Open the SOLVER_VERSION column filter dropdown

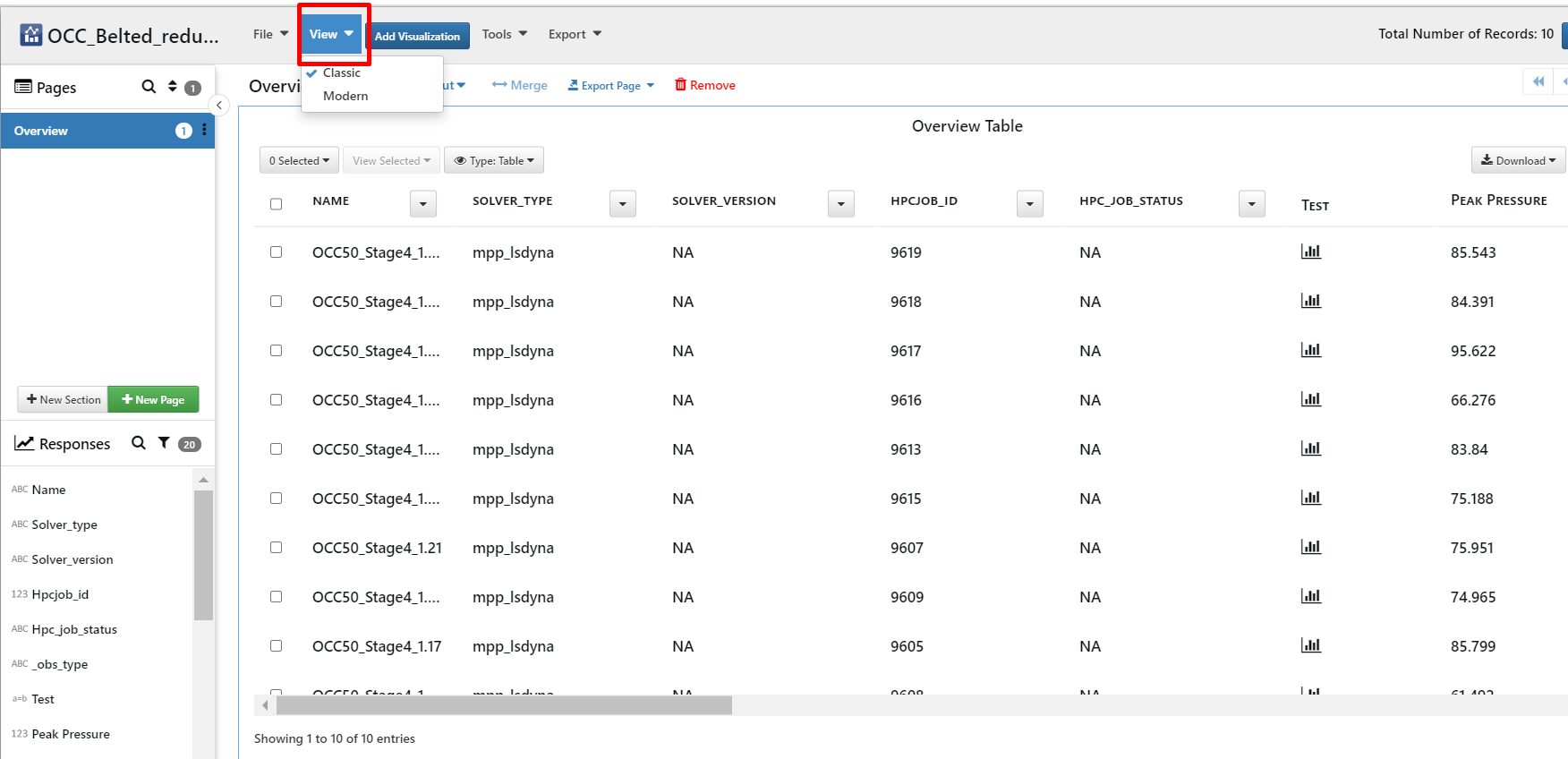[841, 204]
